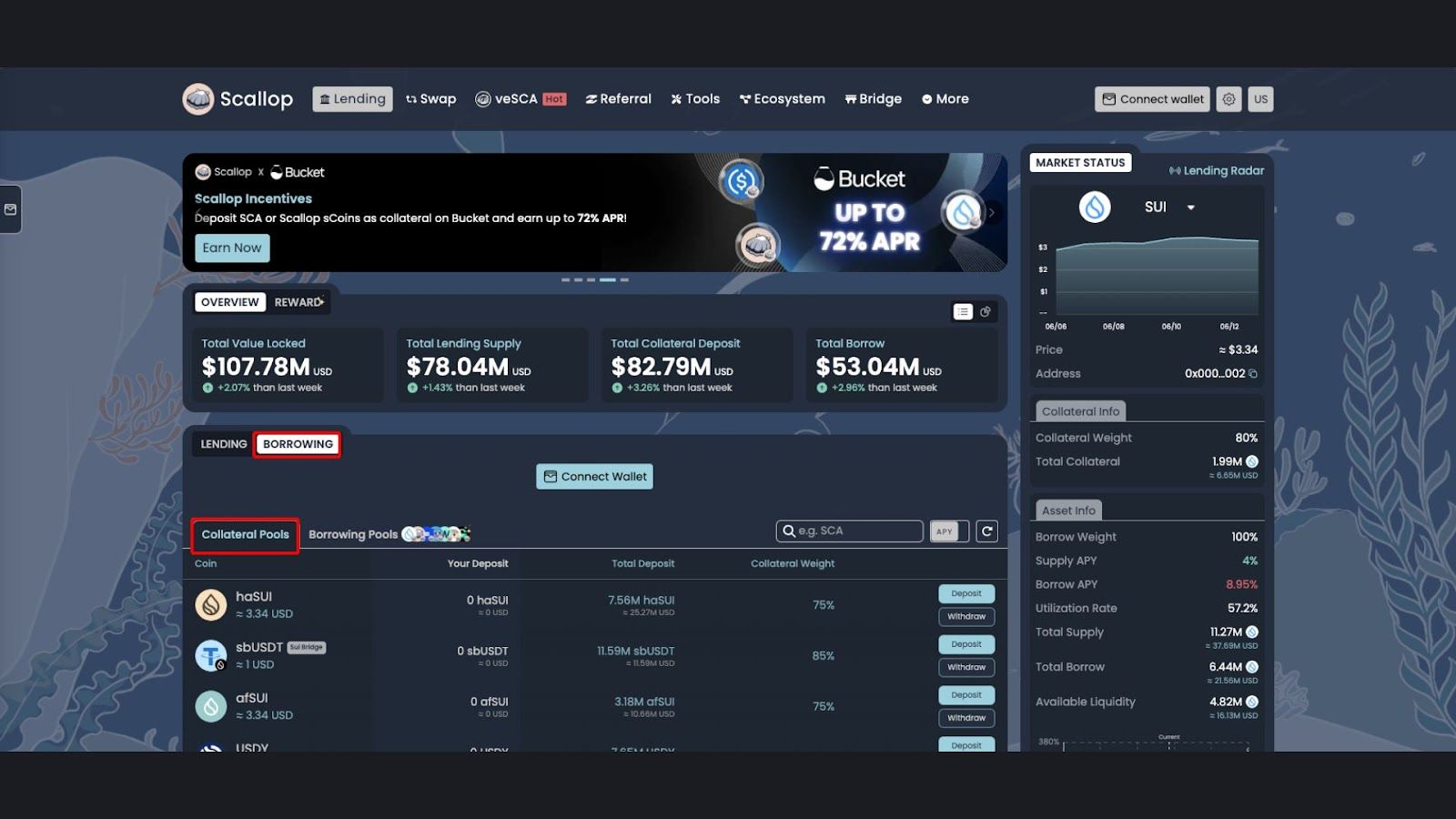Screen dimensions: 1456x819
Task: Click the SUI price chart
Action: tap(1157, 278)
